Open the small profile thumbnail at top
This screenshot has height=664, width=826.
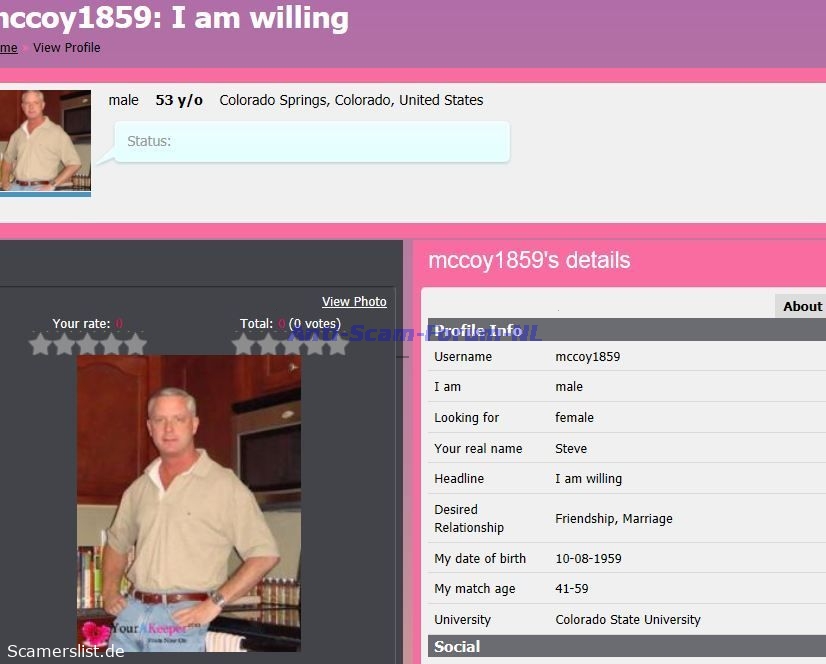[44, 140]
